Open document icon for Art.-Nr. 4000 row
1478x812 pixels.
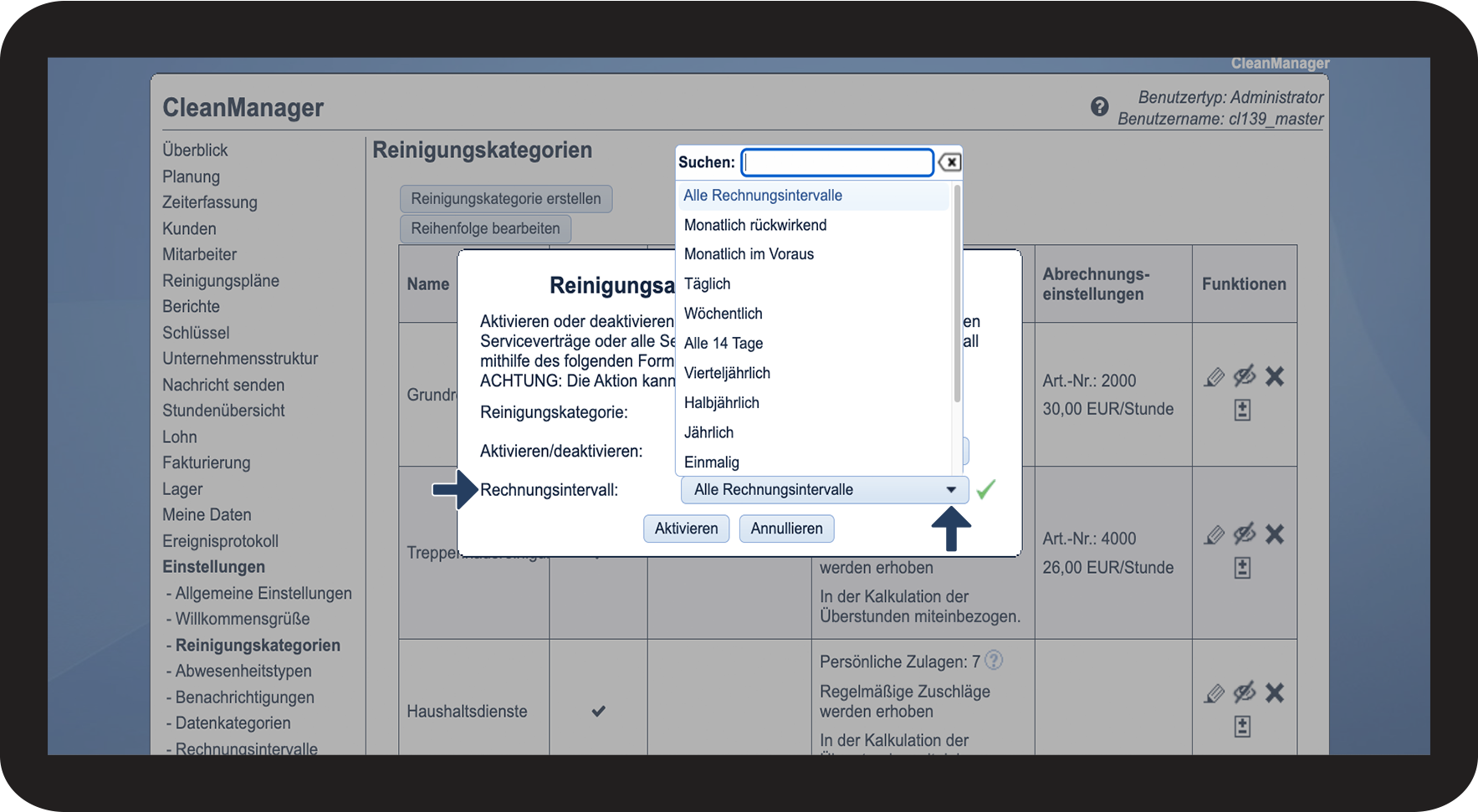click(x=1243, y=568)
